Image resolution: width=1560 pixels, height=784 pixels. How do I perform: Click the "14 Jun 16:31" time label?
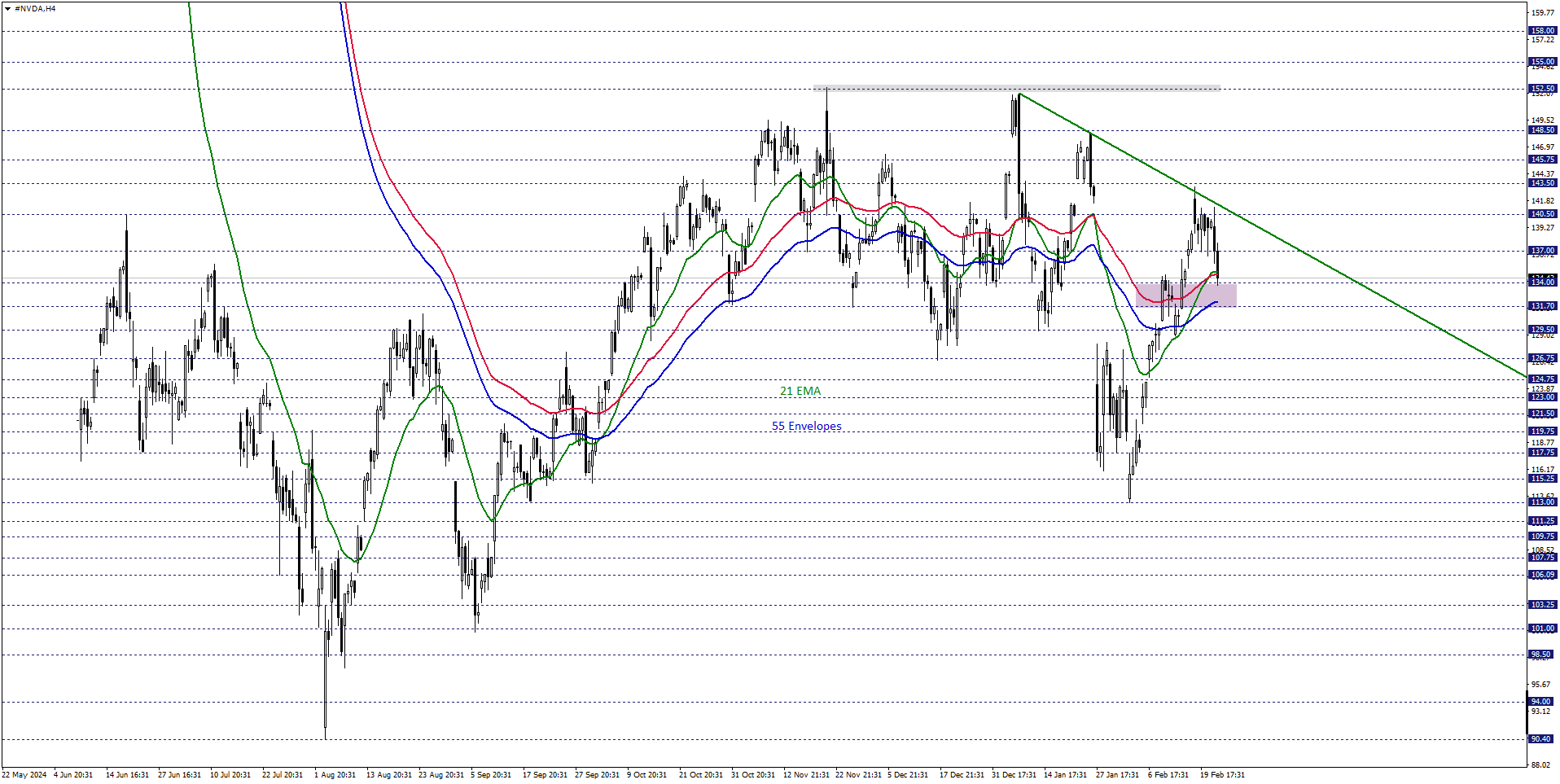pos(127,775)
